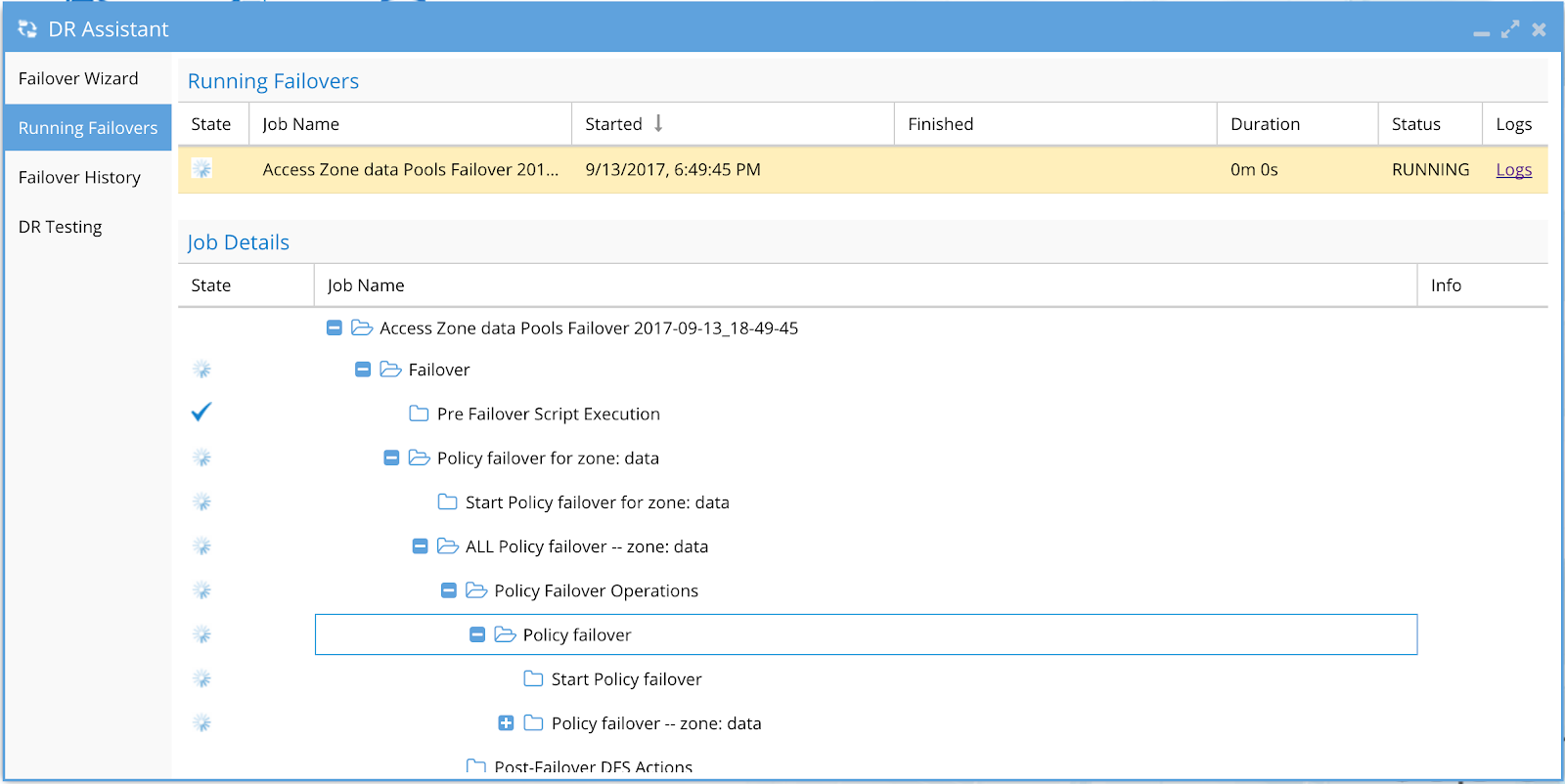Close the DR Assistant window
The height and width of the screenshot is (784, 1565).
[1539, 29]
